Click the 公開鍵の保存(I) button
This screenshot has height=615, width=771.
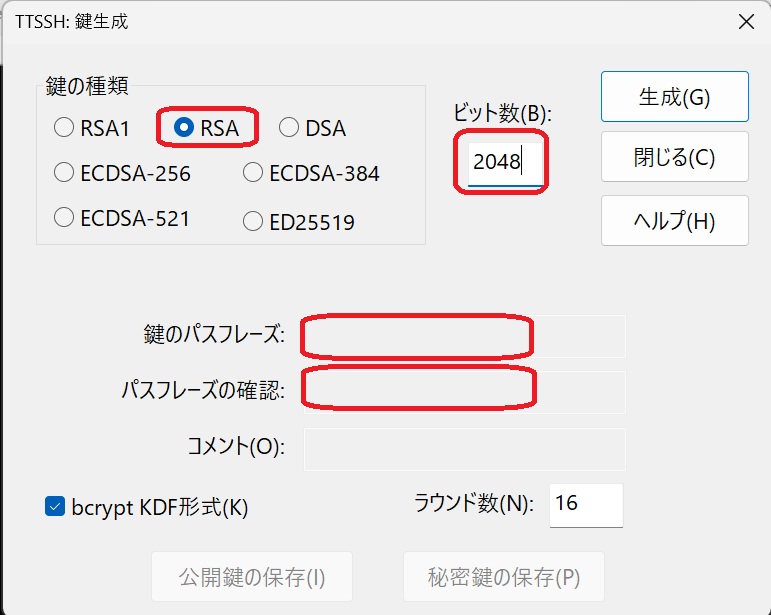pyautogui.click(x=252, y=577)
